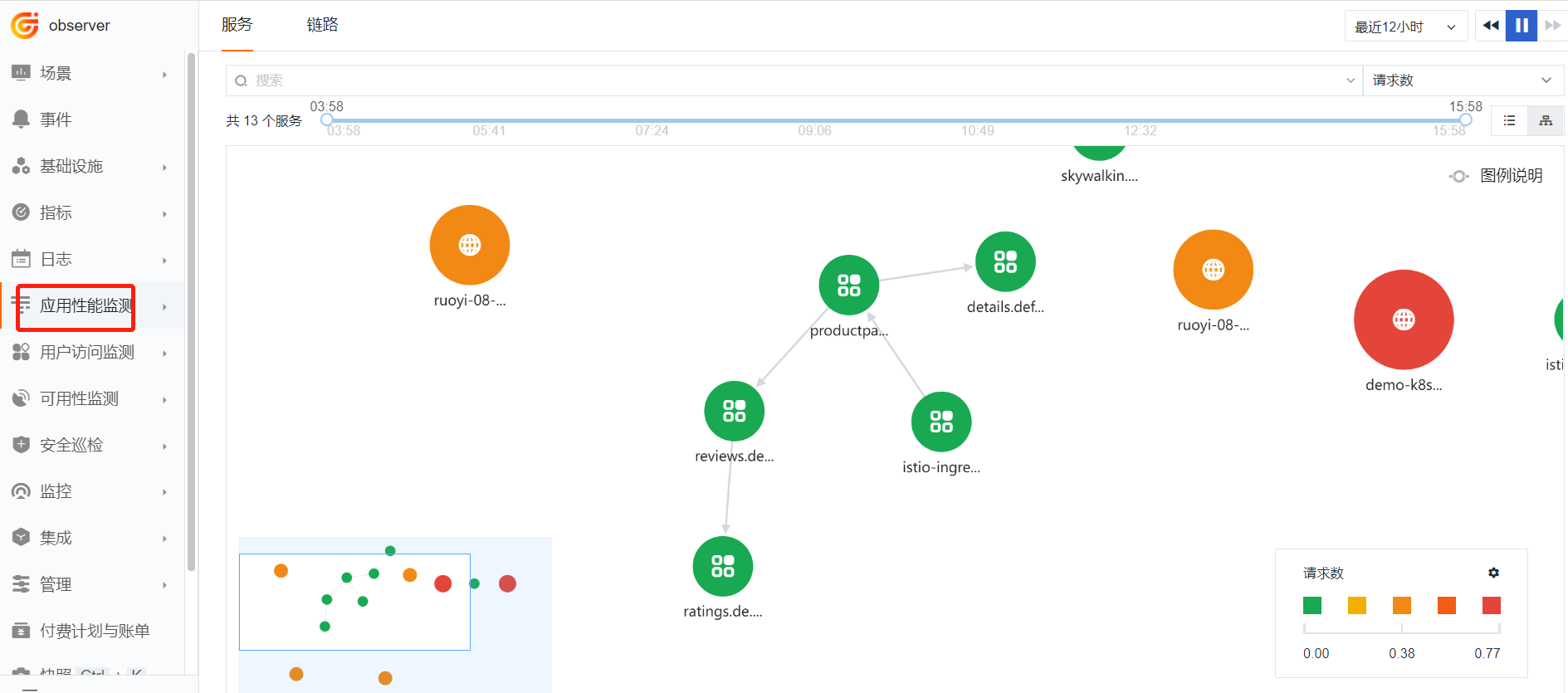Viewport: 1568px width, 693px height.
Task: Click the 15:58 timeline end handle
Action: pyautogui.click(x=1466, y=120)
